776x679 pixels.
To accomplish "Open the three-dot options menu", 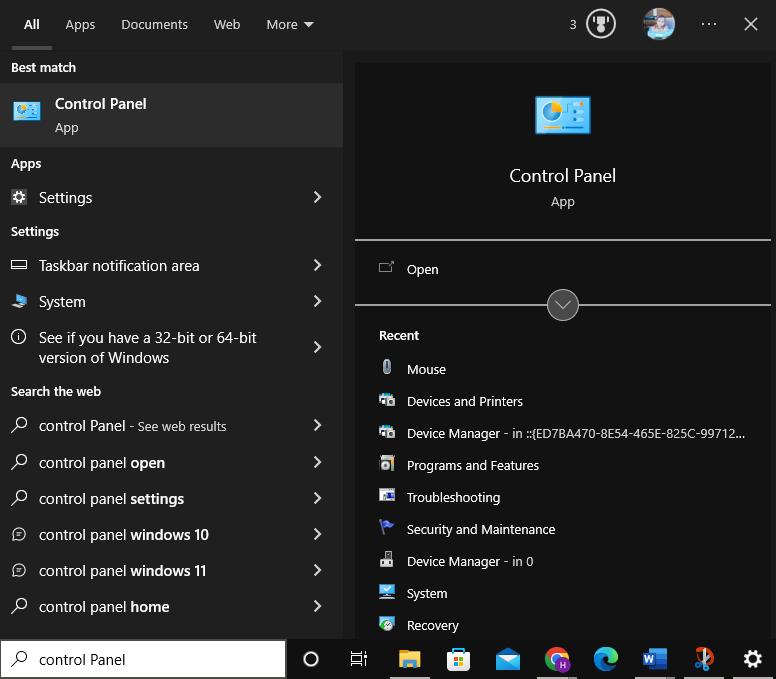I will [x=709, y=24].
